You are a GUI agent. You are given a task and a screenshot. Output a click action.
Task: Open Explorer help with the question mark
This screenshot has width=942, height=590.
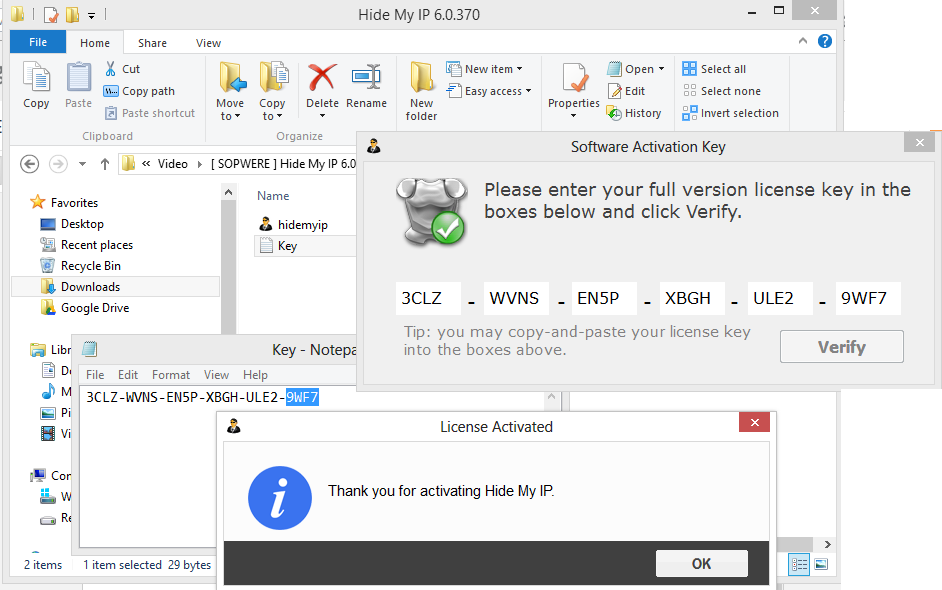tap(825, 41)
